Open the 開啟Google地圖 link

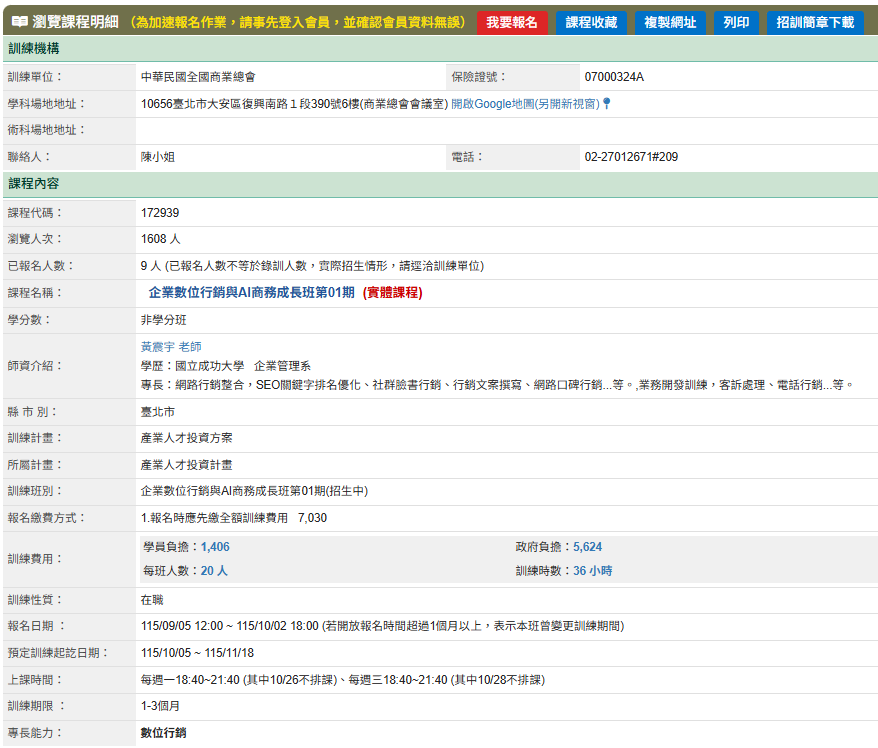point(525,104)
